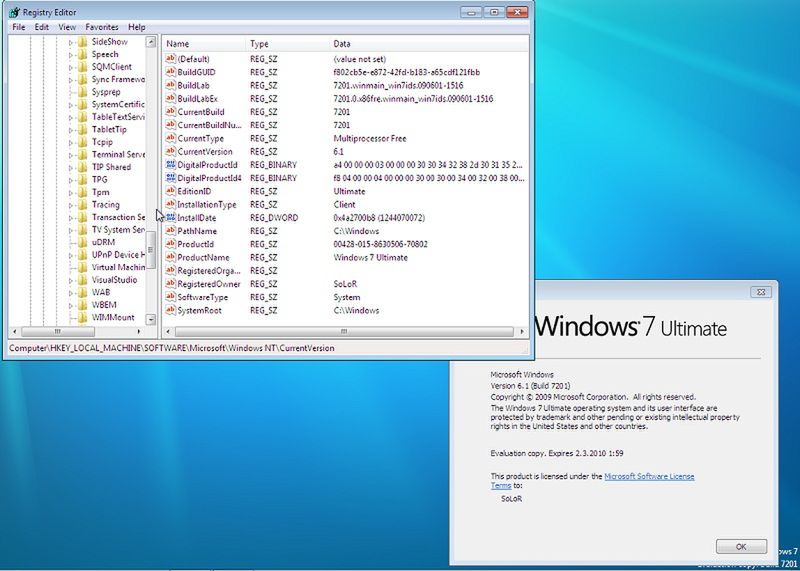Click the string icon beside SoftwareType
Viewport: 800px width, 571px height.
point(170,297)
